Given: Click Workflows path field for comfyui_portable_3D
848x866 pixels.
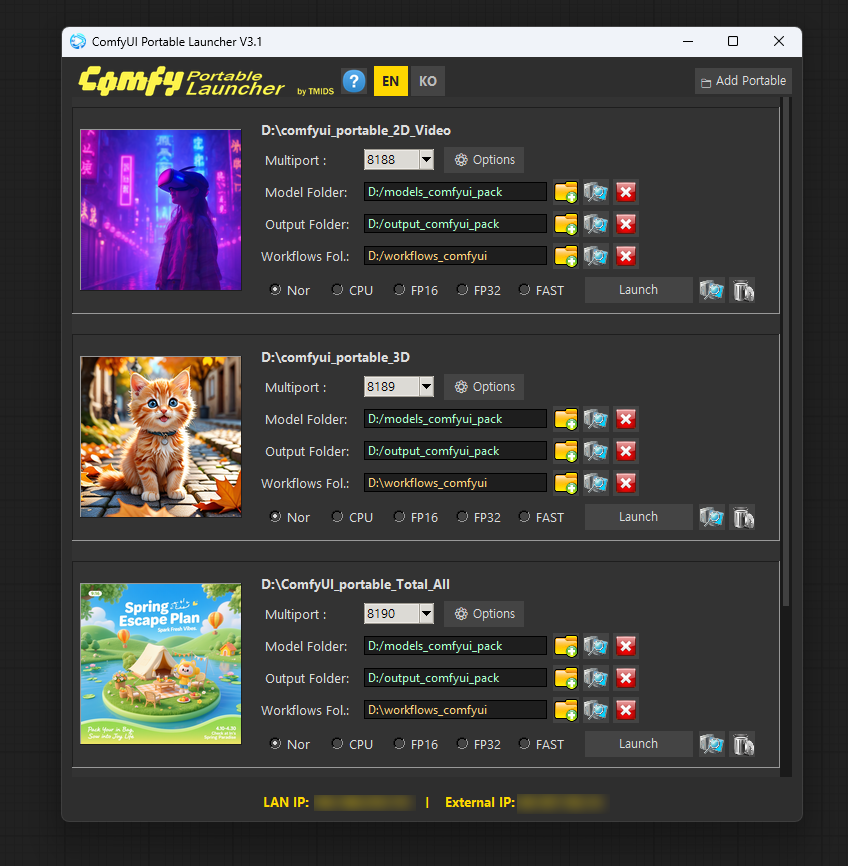Looking at the screenshot, I should (455, 483).
